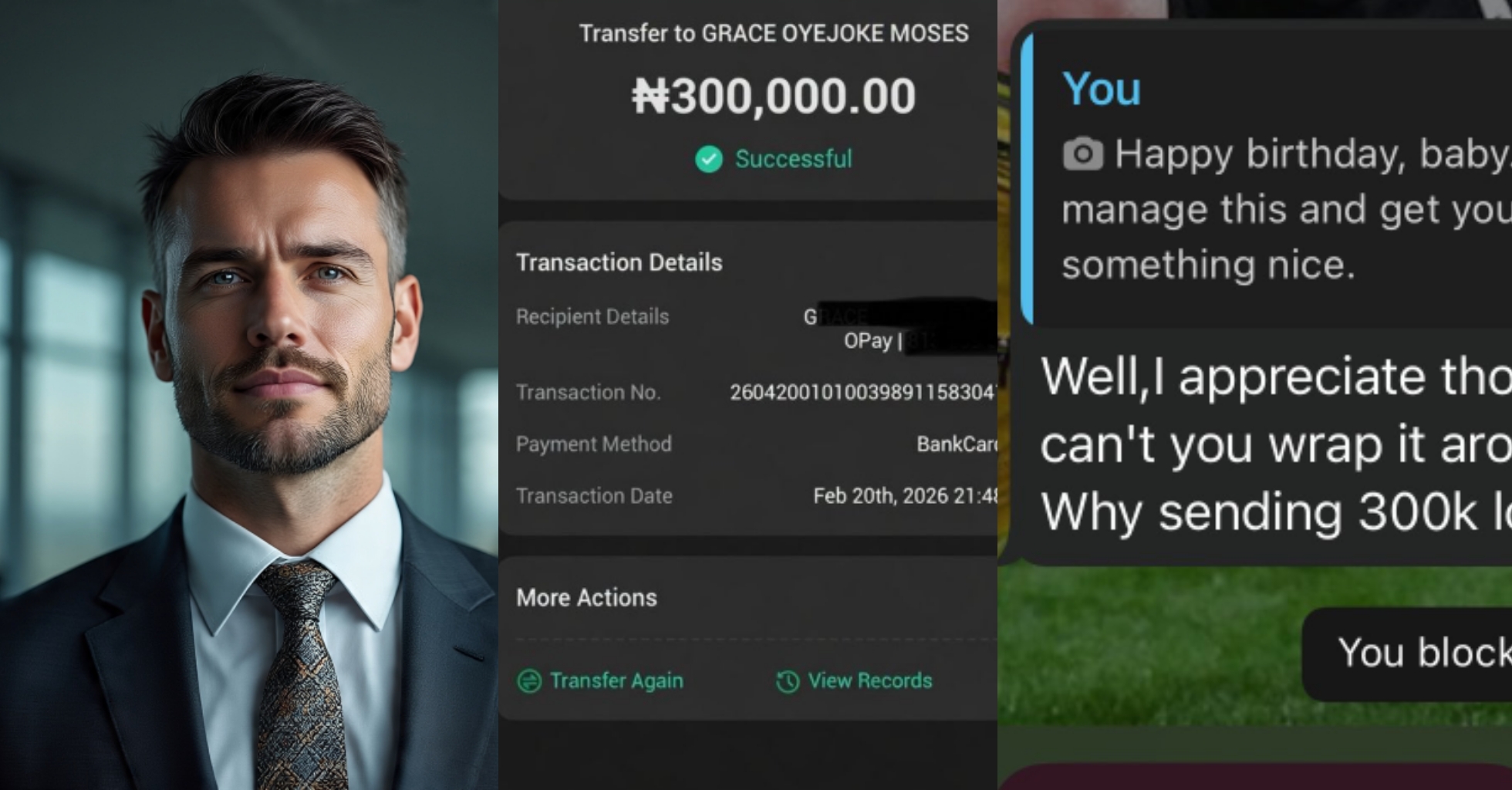
Task: Tap the ₦300,000.00 amount
Action: (x=774, y=96)
